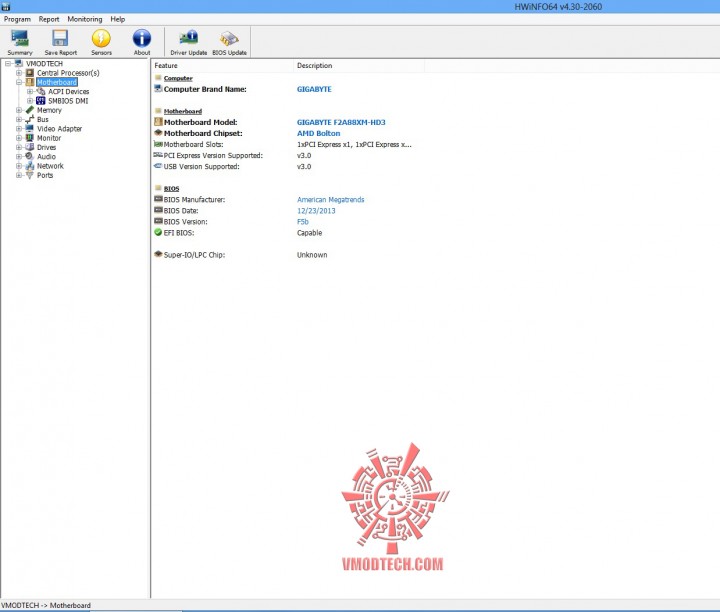
Task: Open the Program menu
Action: click(x=17, y=19)
